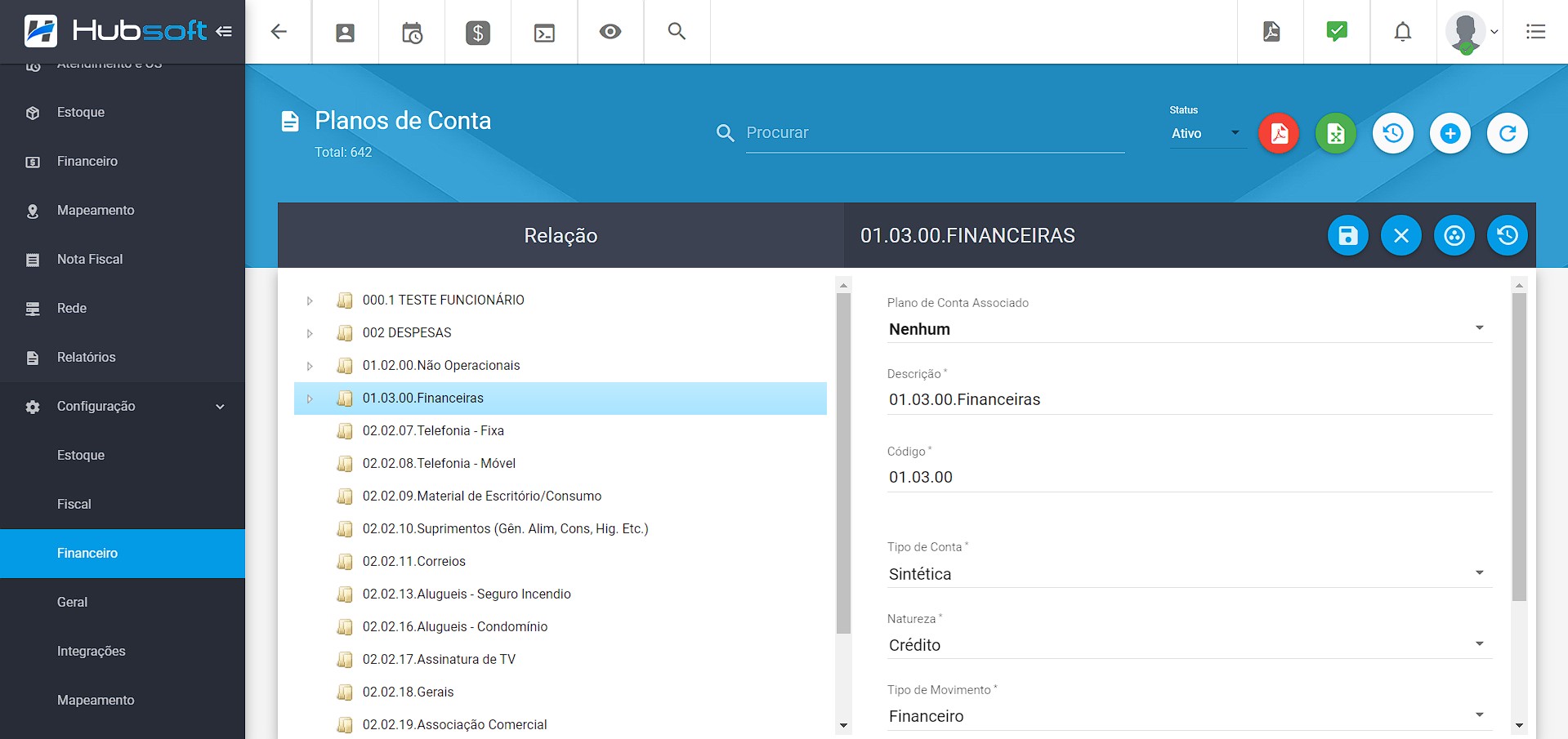Select Estoque under Configuração
The image size is (1568, 739).
point(123,456)
